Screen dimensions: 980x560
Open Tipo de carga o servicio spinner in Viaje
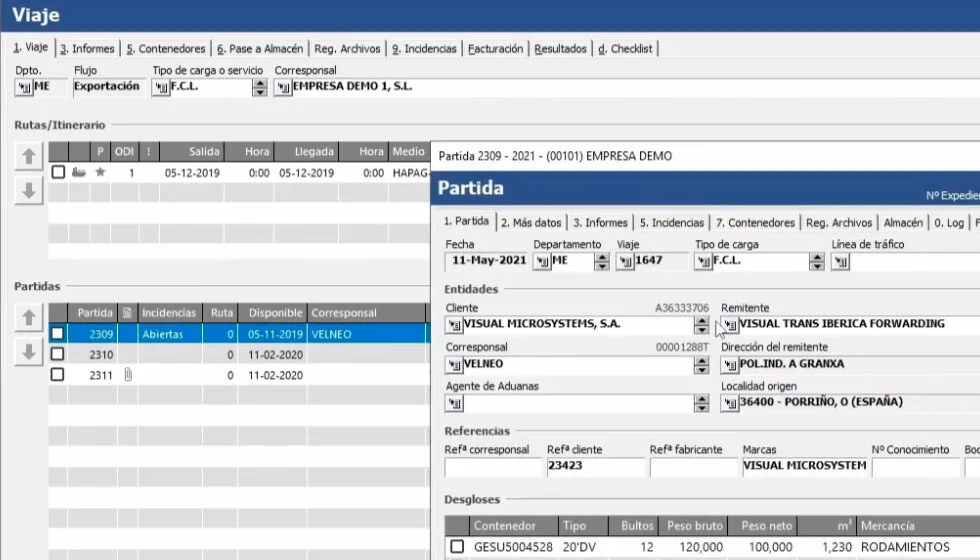pos(259,87)
